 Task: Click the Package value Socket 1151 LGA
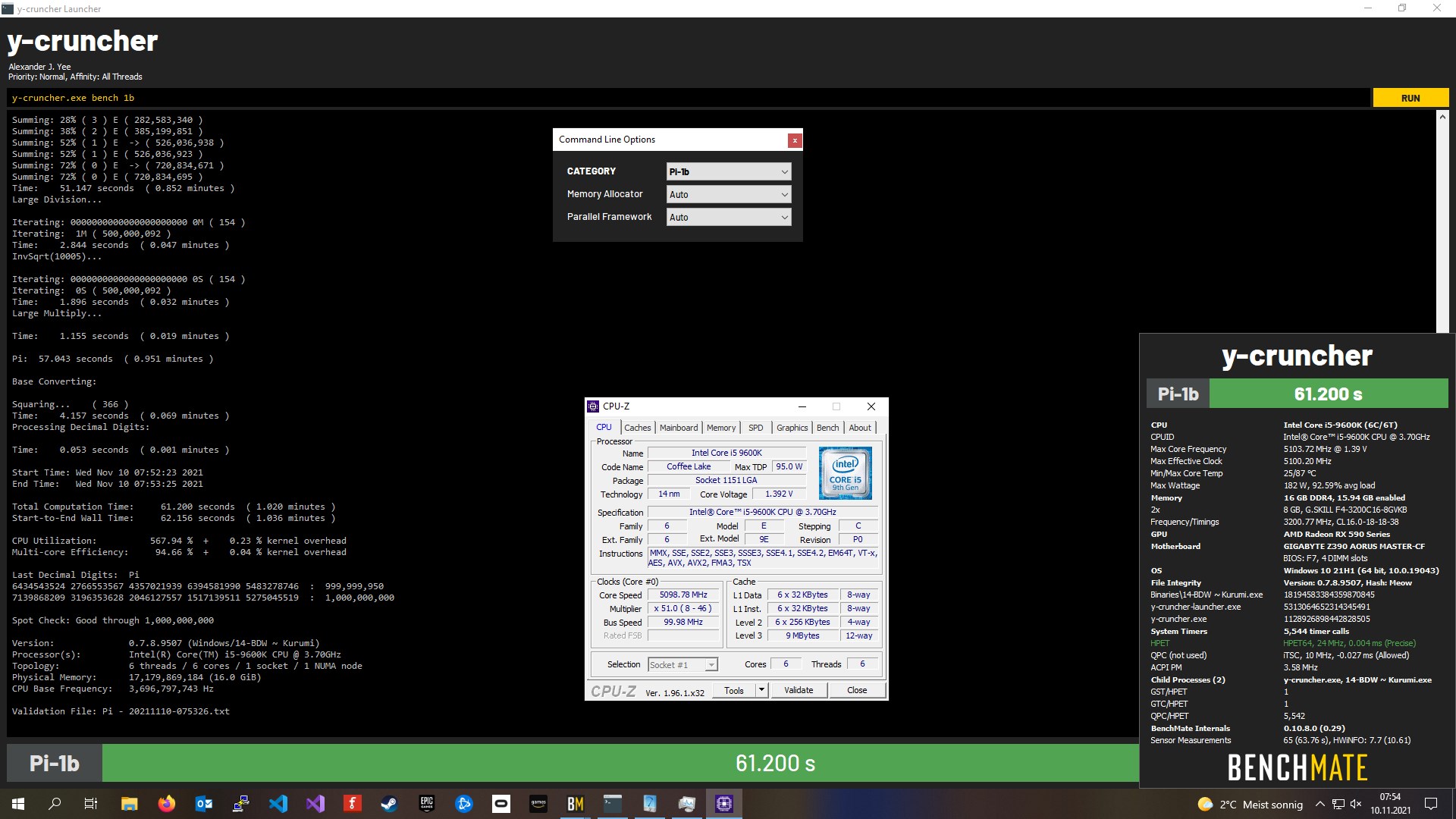tap(726, 480)
